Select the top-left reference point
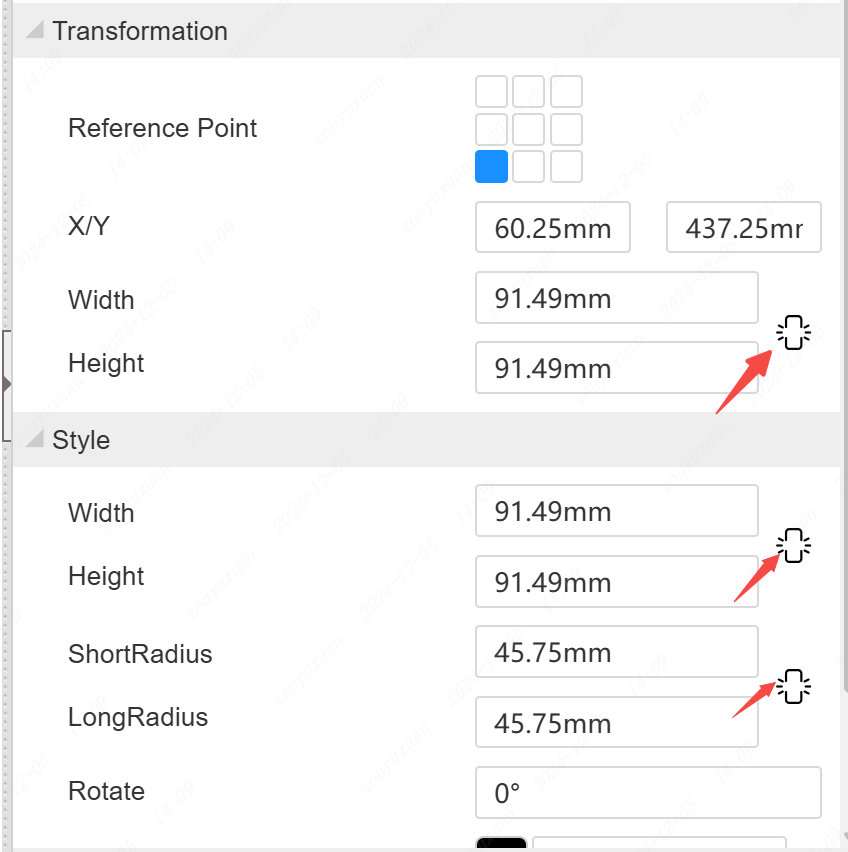The image size is (848, 852). pos(491,91)
